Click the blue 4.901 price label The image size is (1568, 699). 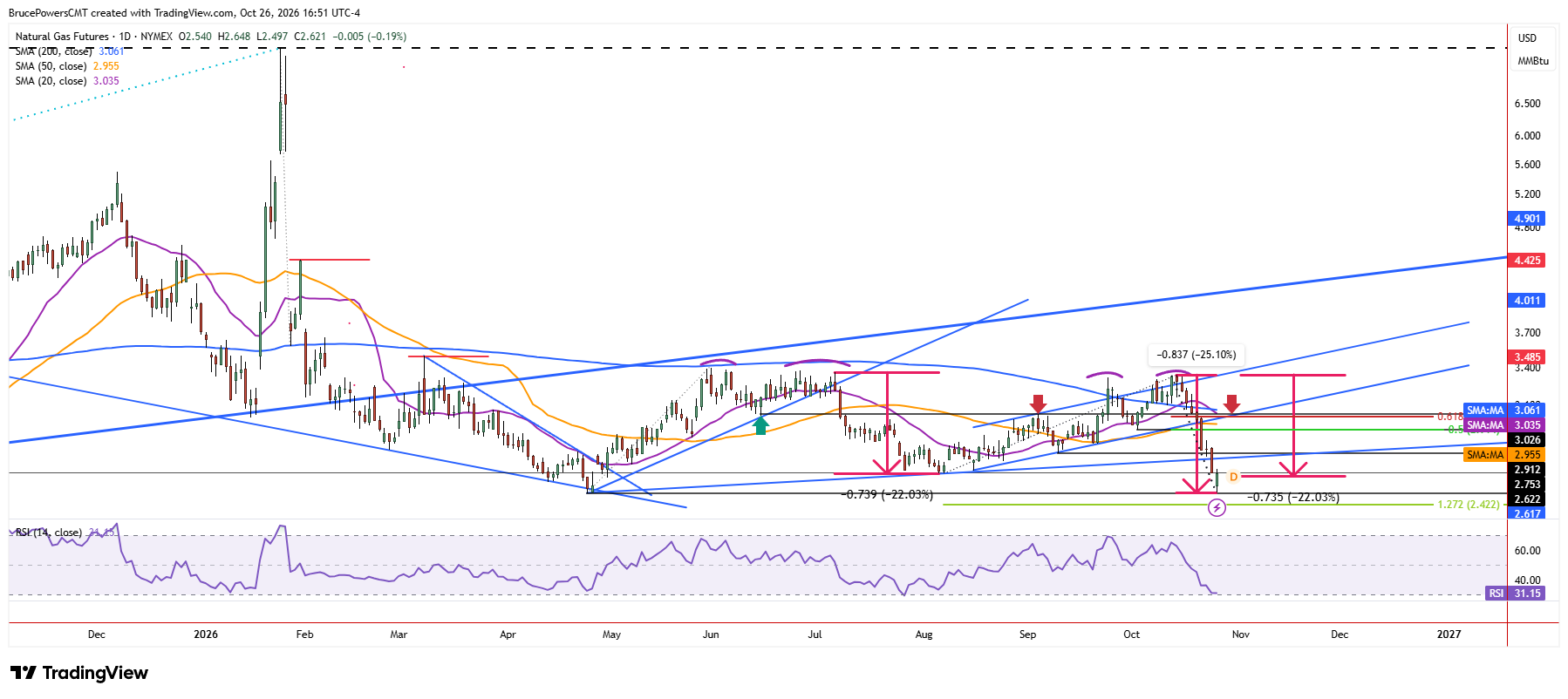[1527, 219]
